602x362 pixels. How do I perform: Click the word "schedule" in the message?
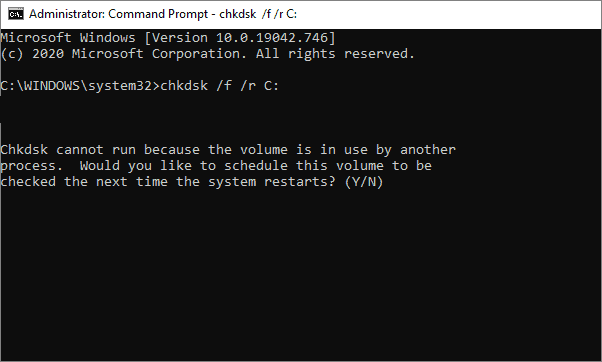(x=256, y=165)
